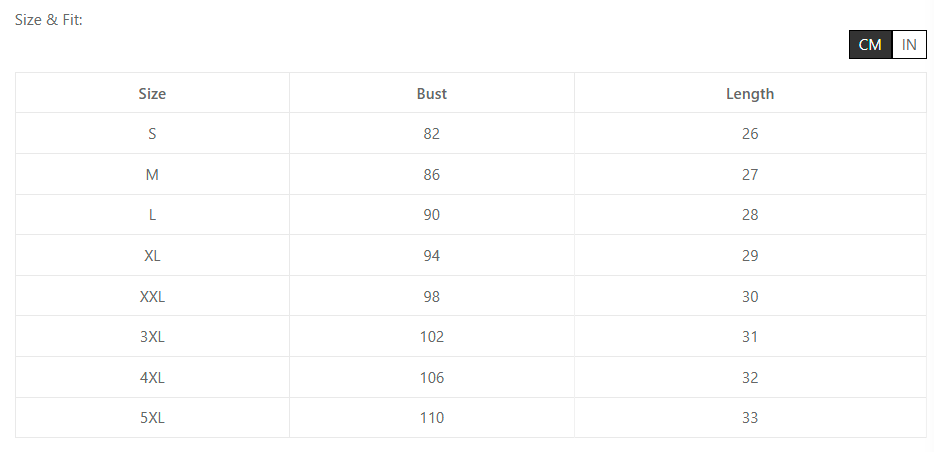This screenshot has width=934, height=452.
Task: Click bust value 82
Action: pos(432,134)
